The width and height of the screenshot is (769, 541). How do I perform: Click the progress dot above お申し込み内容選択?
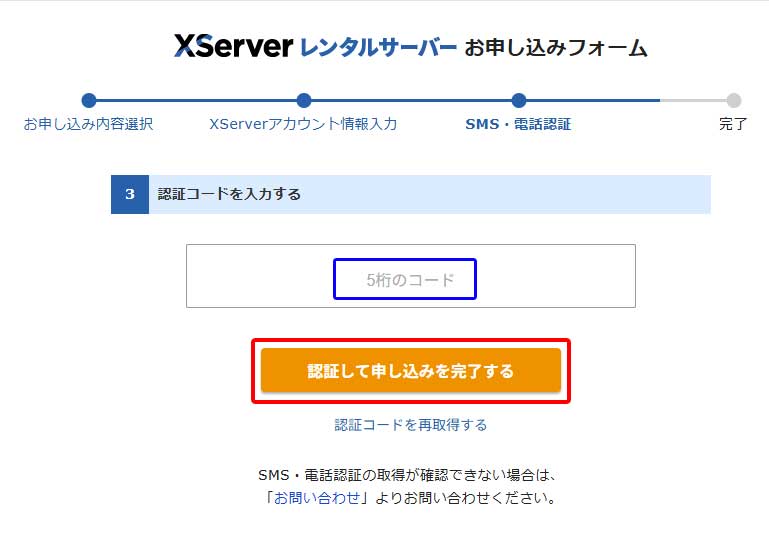[x=89, y=101]
